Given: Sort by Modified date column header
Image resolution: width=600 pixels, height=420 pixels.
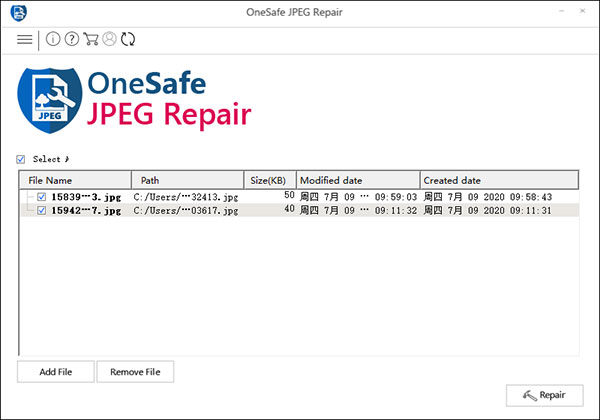Looking at the screenshot, I should point(358,180).
